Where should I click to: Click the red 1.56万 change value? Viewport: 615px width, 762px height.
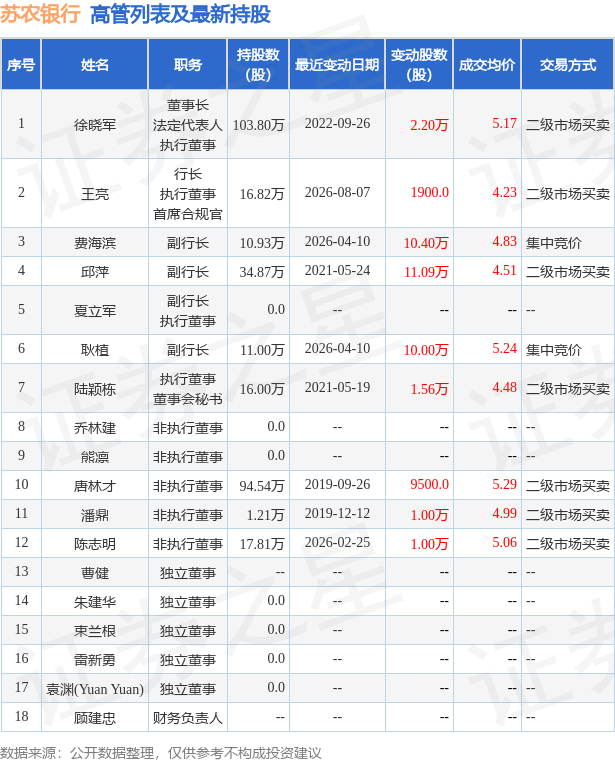click(x=429, y=389)
